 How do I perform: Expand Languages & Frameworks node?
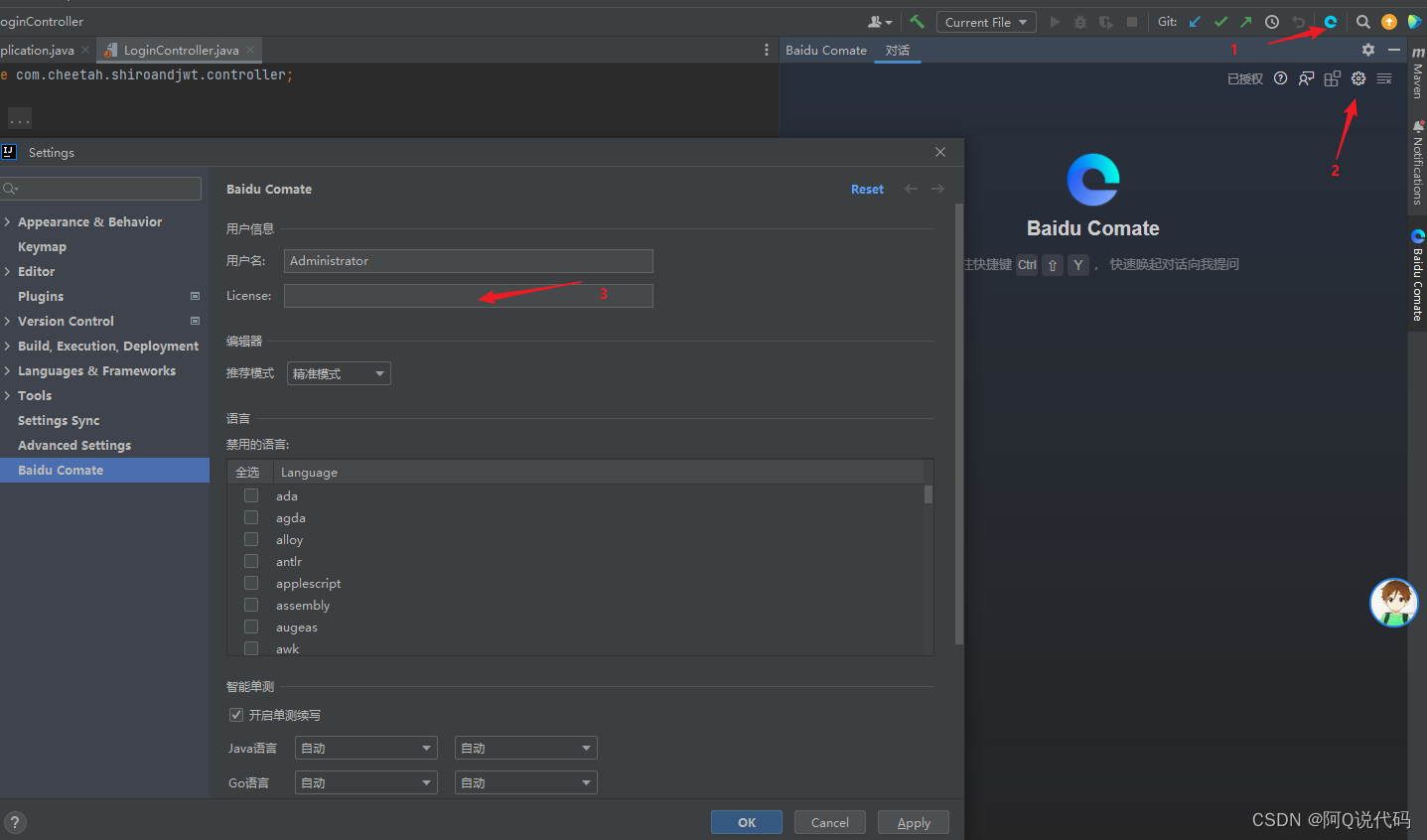pyautogui.click(x=8, y=370)
